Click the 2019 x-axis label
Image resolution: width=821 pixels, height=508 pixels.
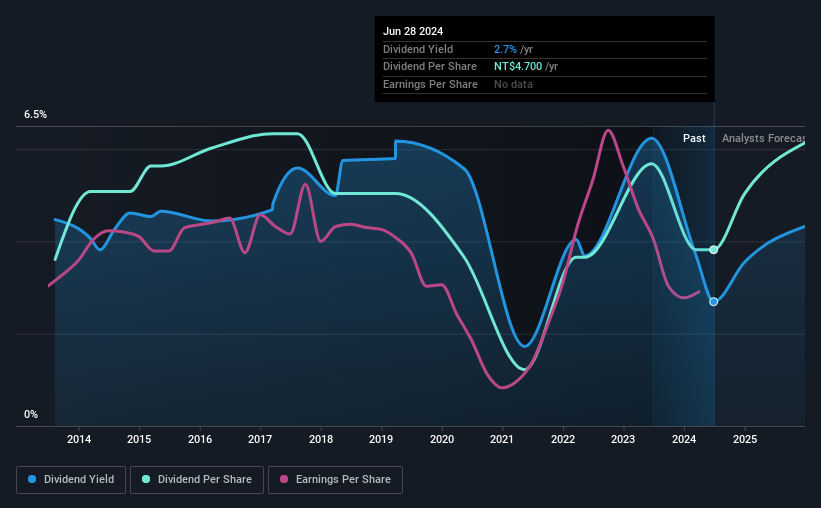coord(381,439)
